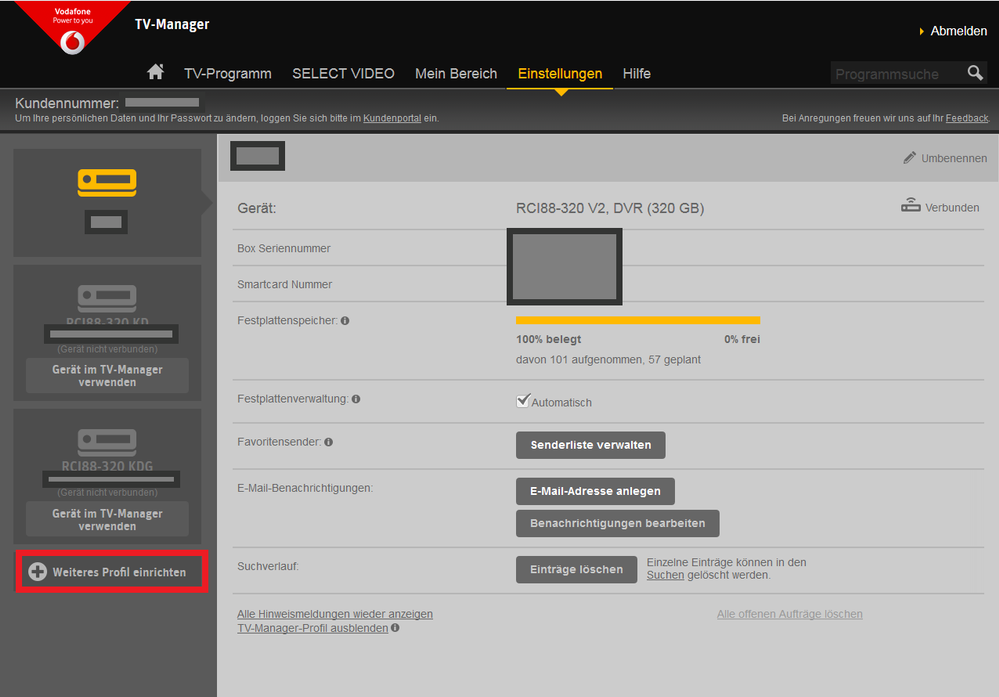This screenshot has width=999, height=697.
Task: Click the 'Smartcard Nummer' label
Action: click(284, 284)
